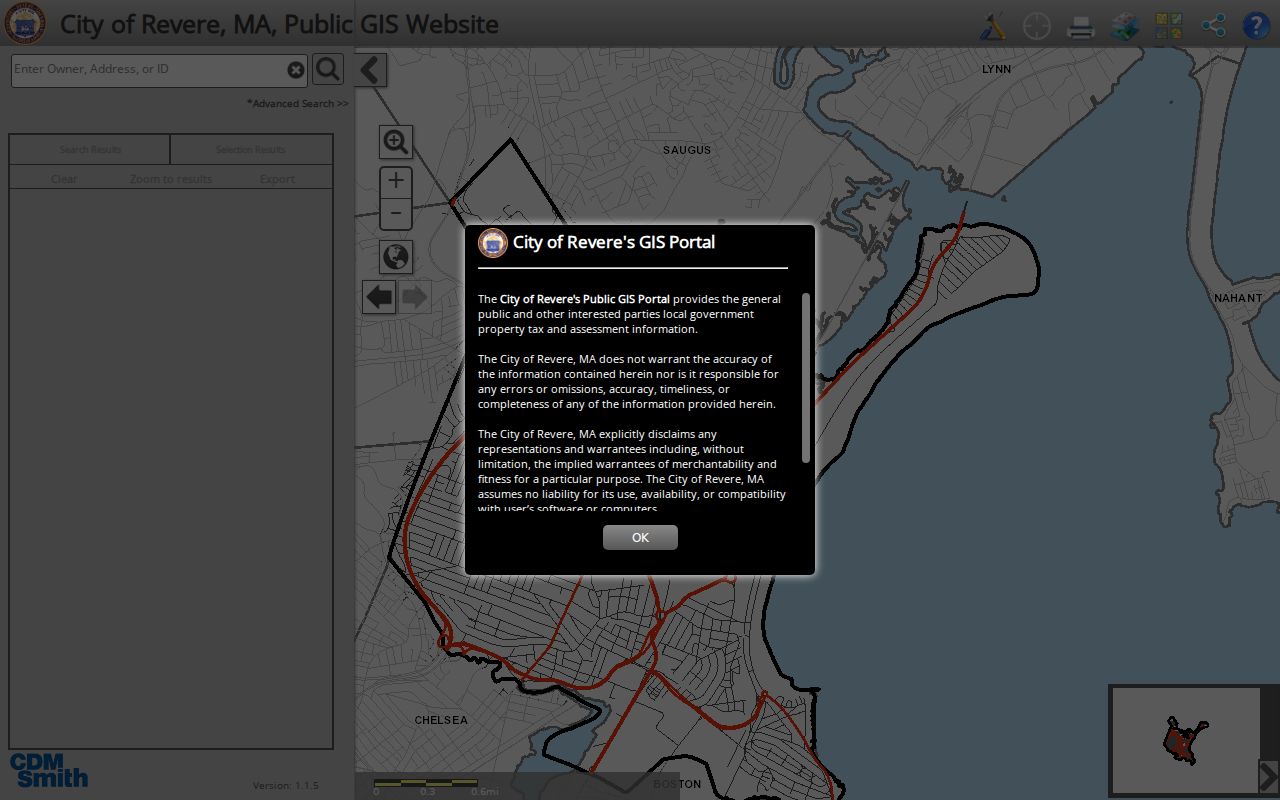Click the CHELSEA label on the map

click(x=441, y=720)
